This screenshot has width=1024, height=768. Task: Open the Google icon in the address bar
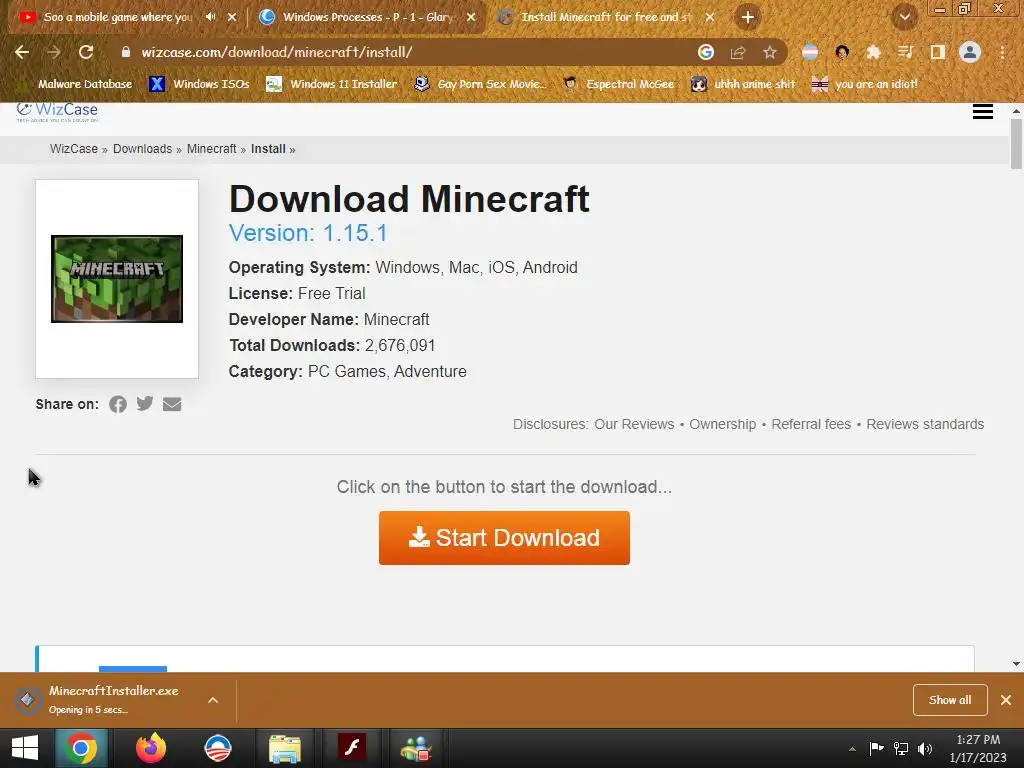tap(706, 52)
